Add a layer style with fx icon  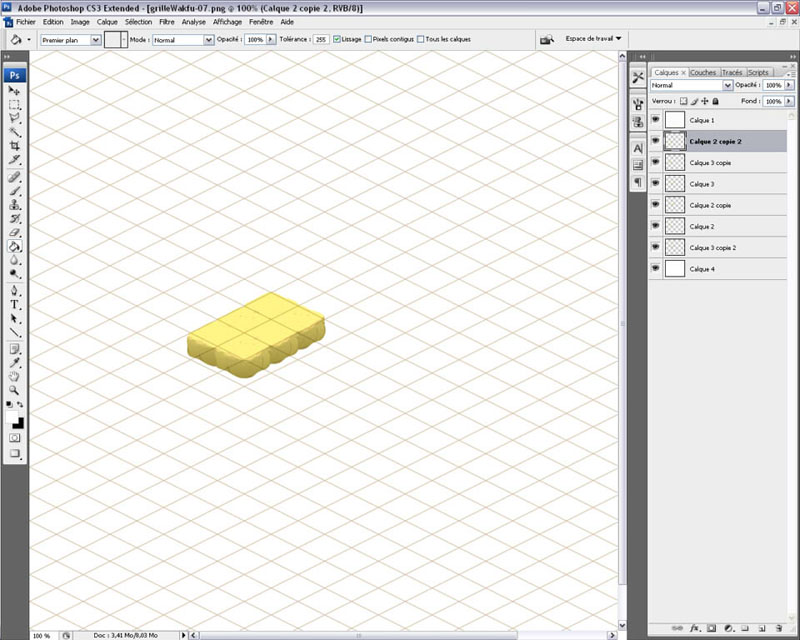click(x=694, y=628)
